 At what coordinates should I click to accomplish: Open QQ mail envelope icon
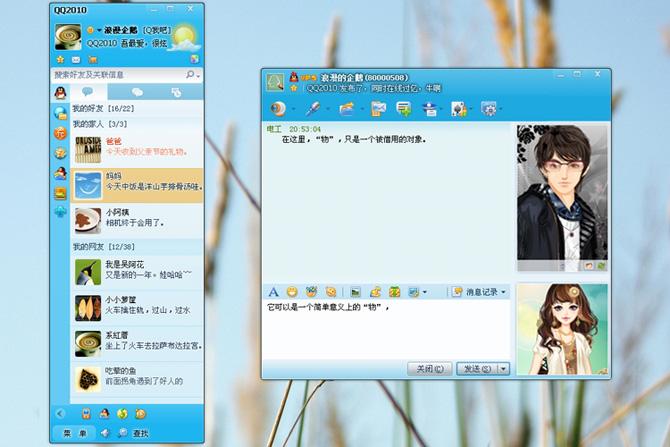click(x=76, y=59)
